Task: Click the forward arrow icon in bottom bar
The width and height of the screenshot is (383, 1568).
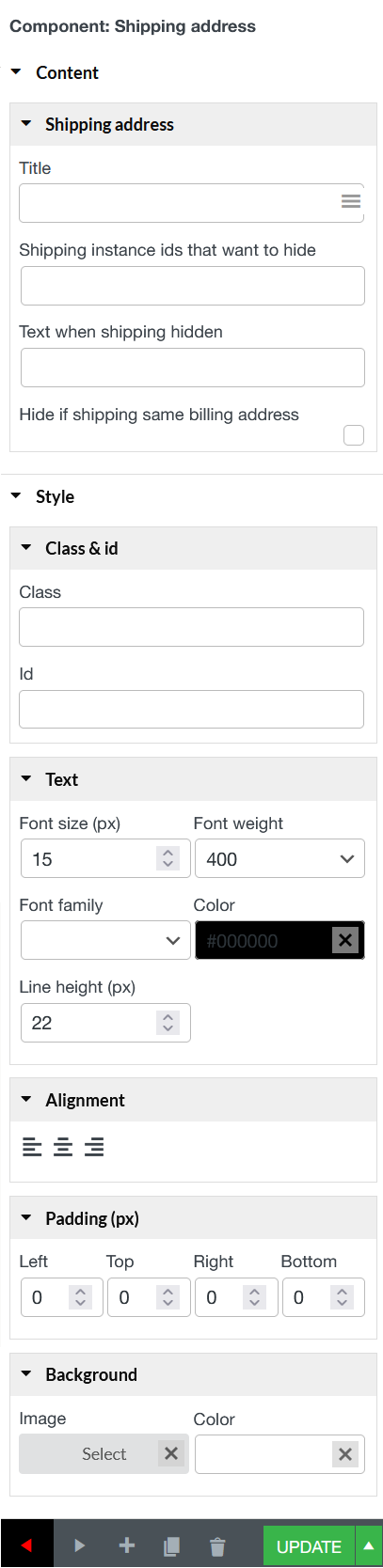Action: 80,1545
